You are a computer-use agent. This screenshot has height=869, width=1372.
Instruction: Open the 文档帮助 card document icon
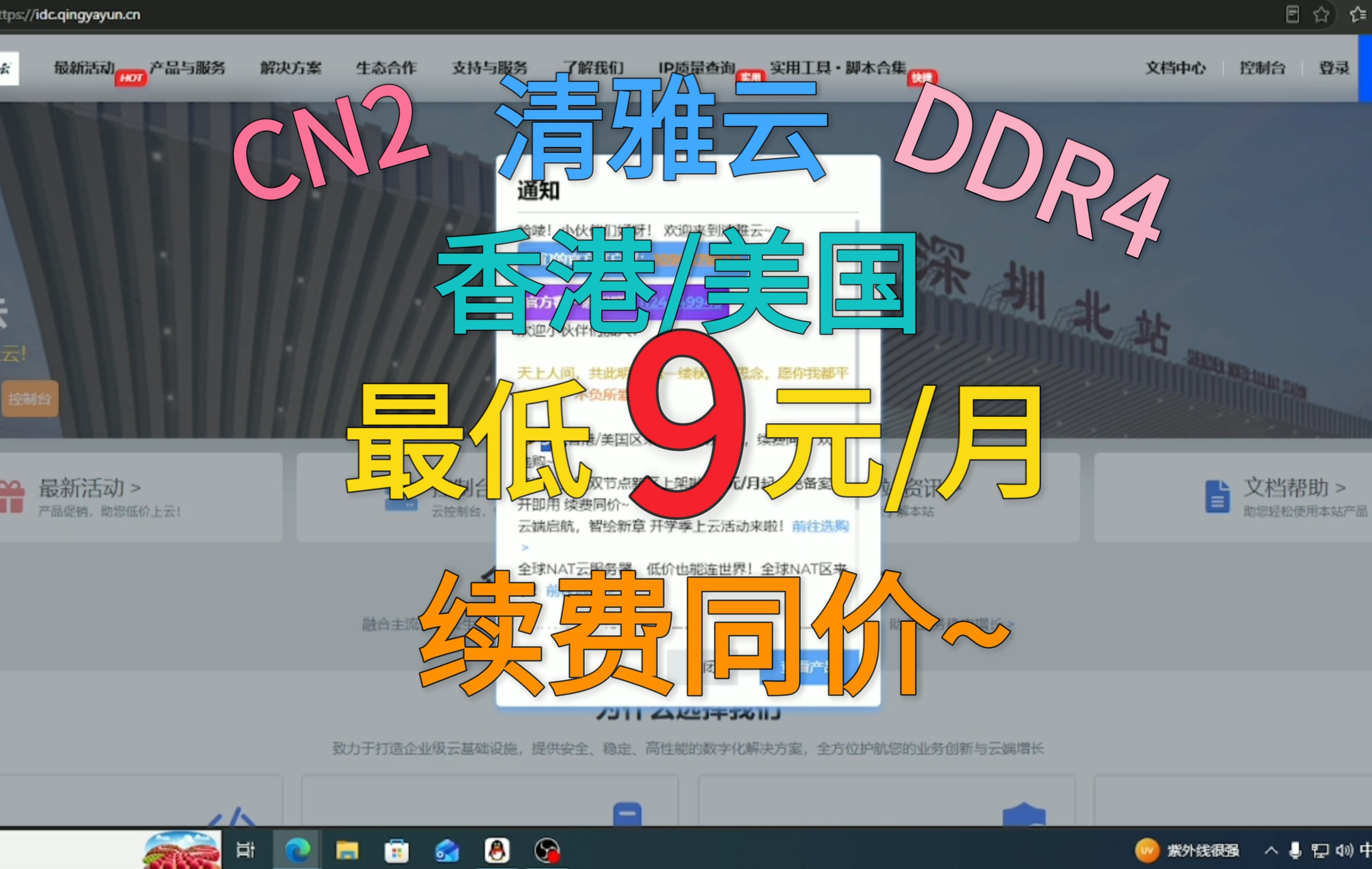(1217, 496)
